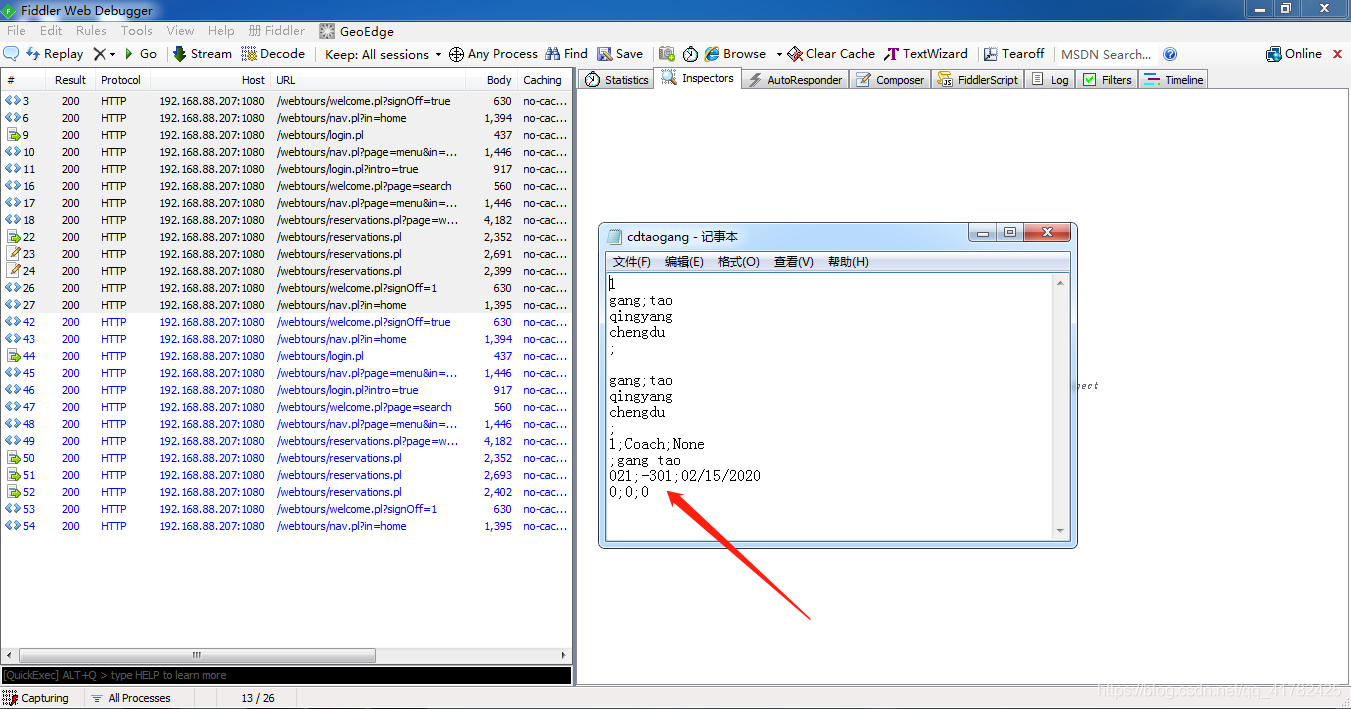
Task: Click the camera screenshot icon
Action: pyautogui.click(x=667, y=54)
